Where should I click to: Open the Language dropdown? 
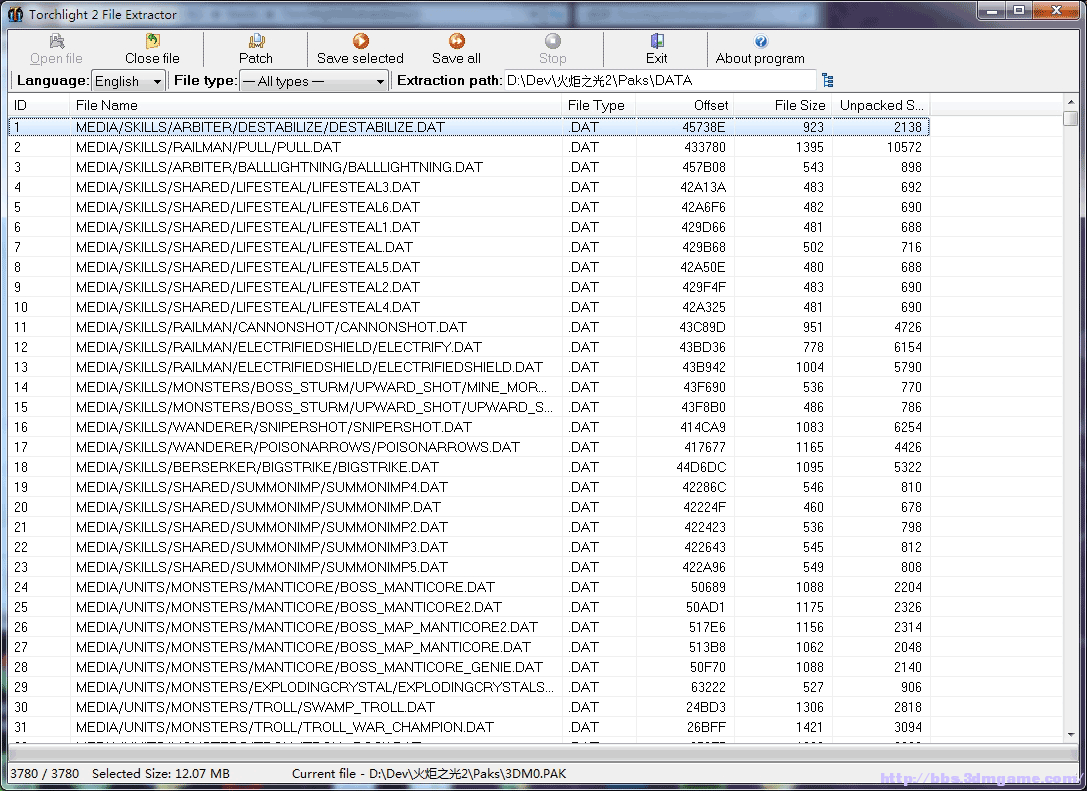[129, 81]
